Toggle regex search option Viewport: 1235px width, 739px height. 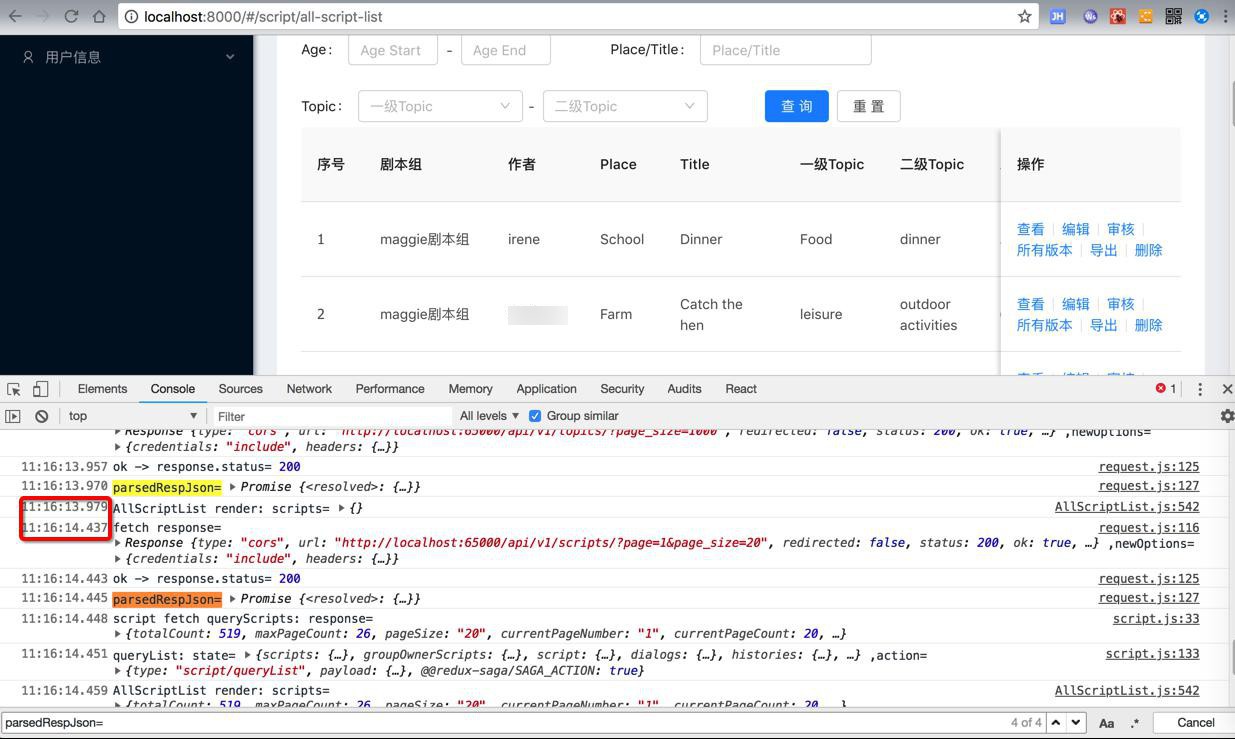(1134, 722)
